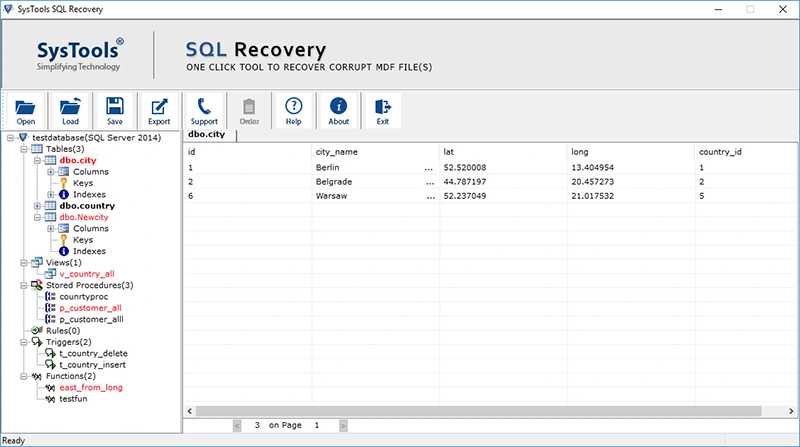This screenshot has width=800, height=447.
Task: Click the Keys icon under dbo.Newcity
Action: coord(64,239)
